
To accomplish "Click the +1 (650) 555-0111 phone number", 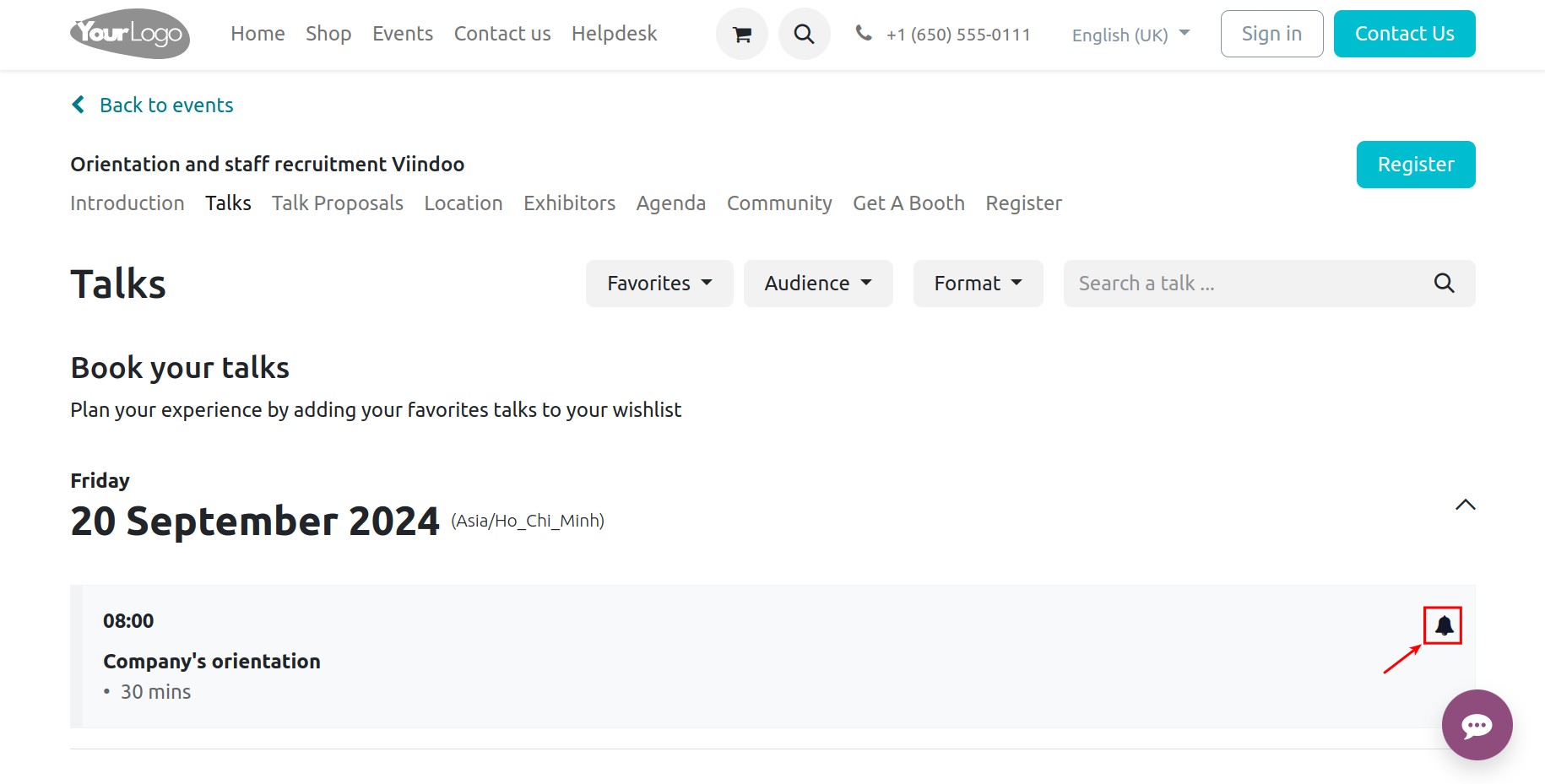I will [x=958, y=35].
